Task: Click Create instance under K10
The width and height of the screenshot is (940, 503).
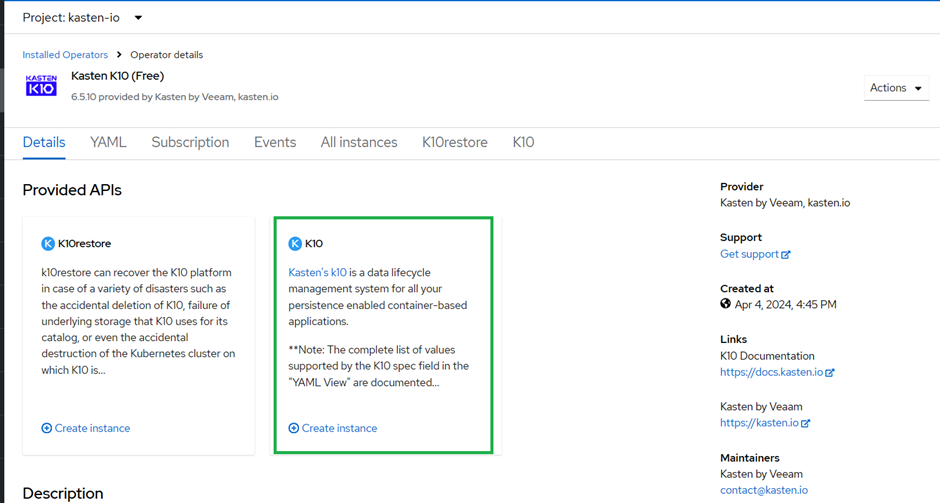Action: [x=333, y=428]
